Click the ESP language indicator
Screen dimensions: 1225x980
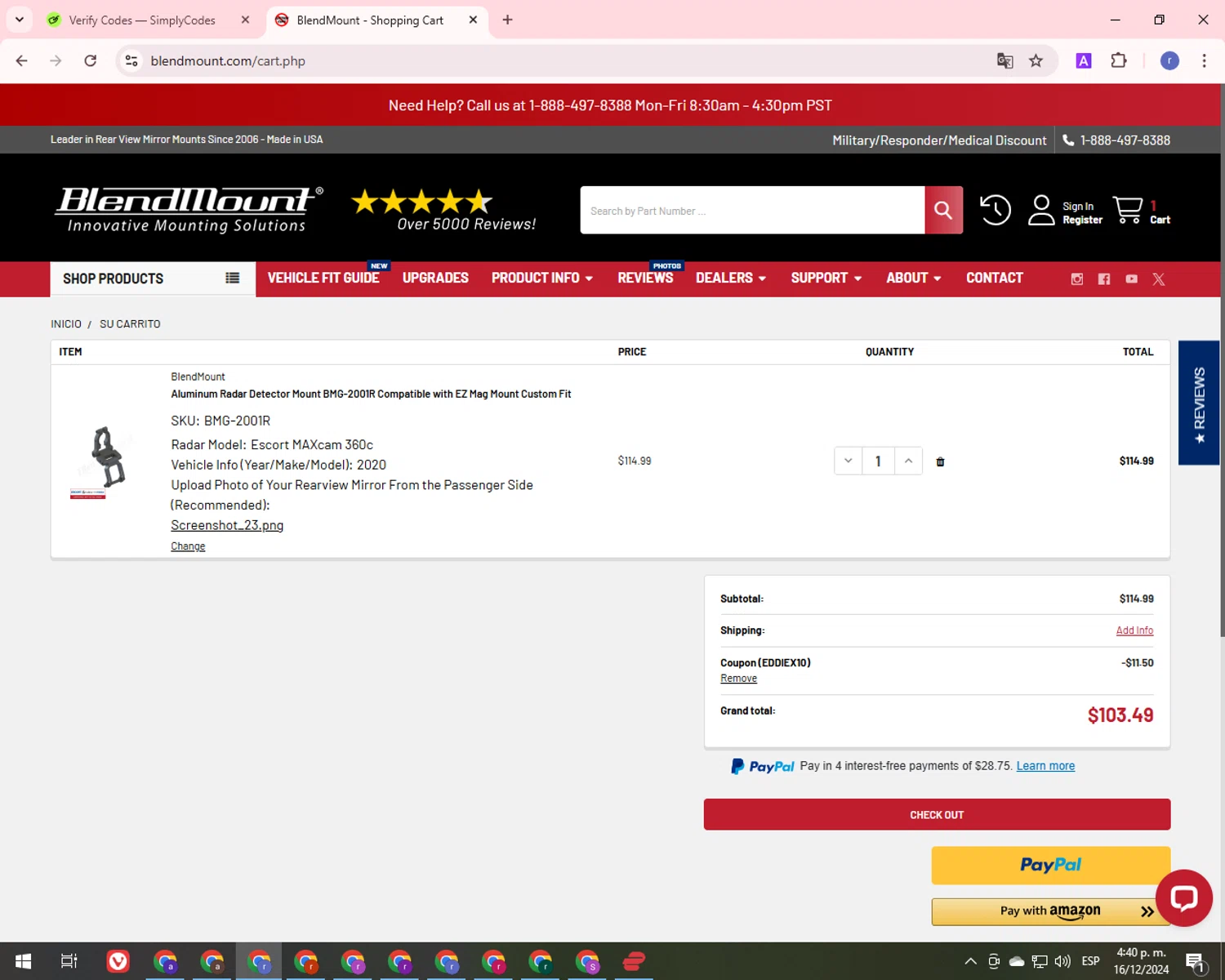tap(1090, 961)
